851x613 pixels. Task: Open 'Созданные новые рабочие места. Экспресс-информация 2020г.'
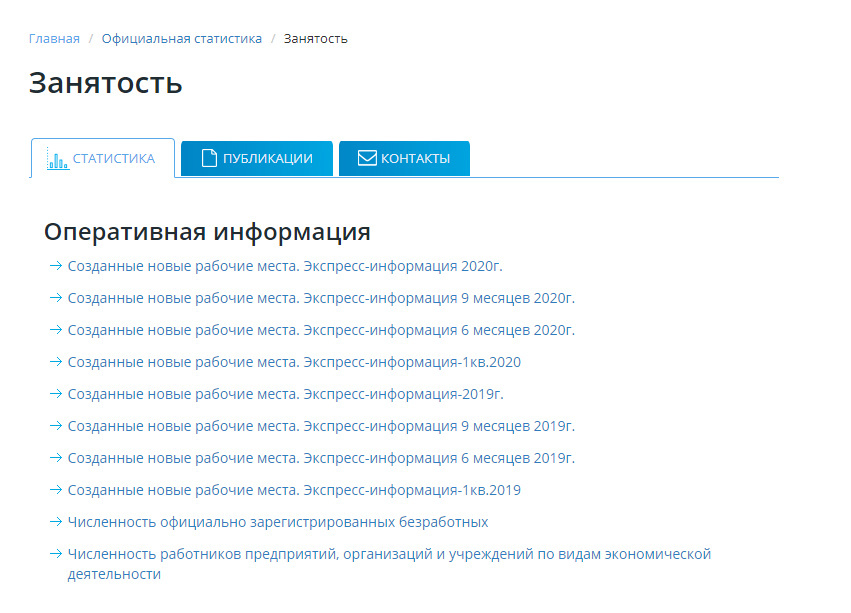[x=283, y=266]
